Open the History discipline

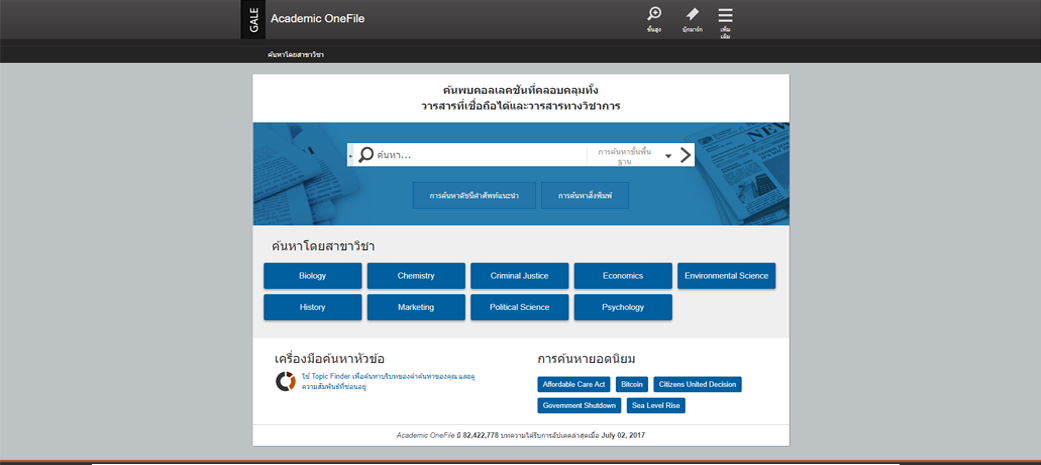click(313, 308)
